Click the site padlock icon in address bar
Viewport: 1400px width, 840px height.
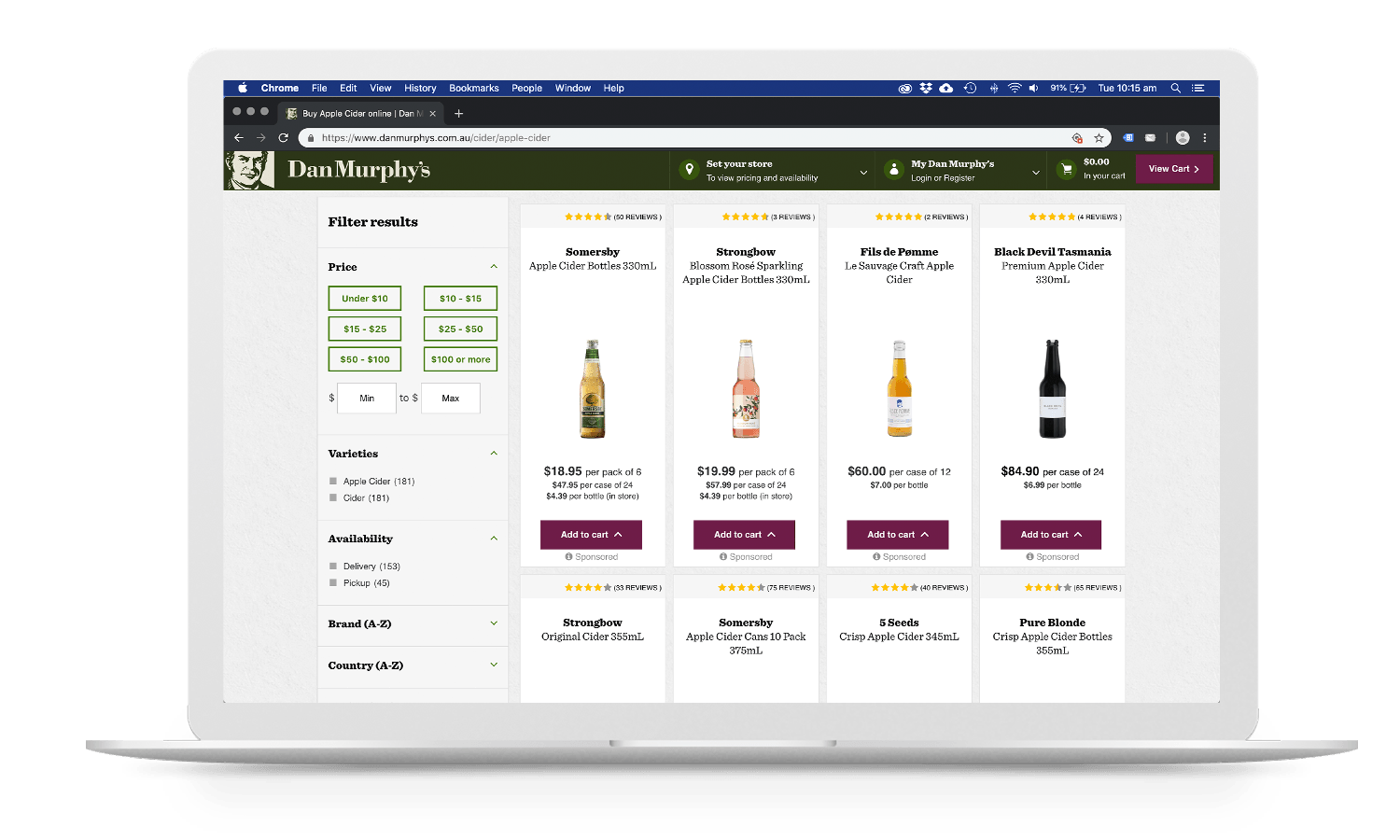click(x=311, y=138)
